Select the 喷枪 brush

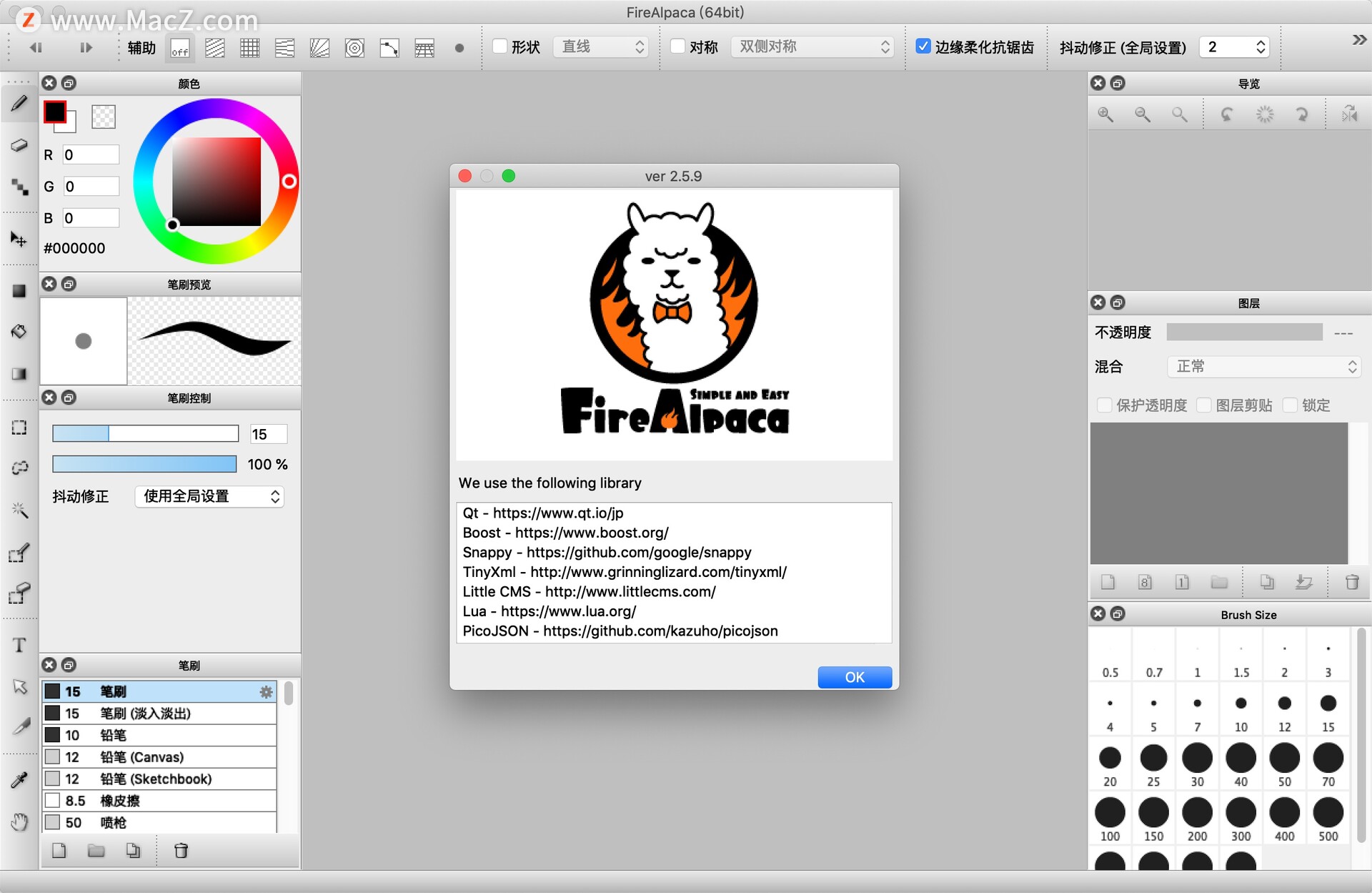(160, 822)
